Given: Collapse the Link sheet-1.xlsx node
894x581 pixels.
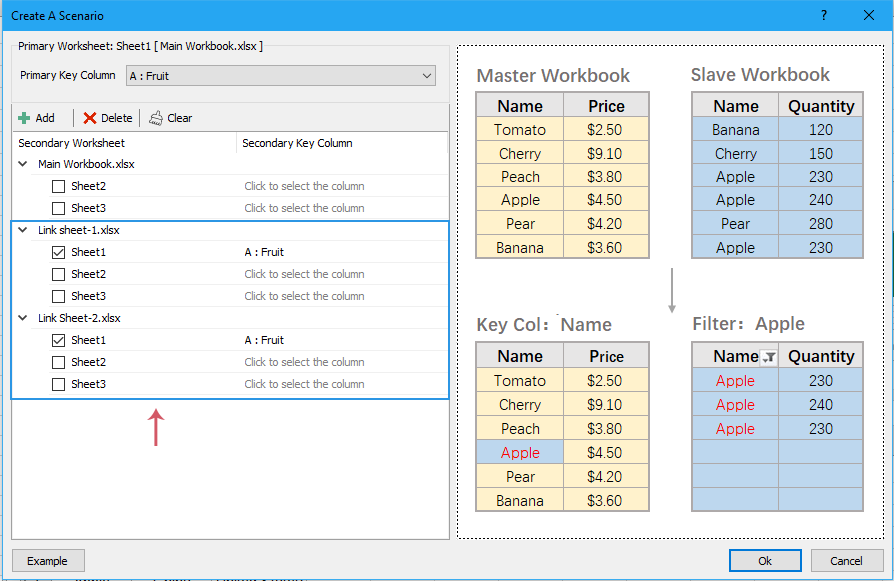Looking at the screenshot, I should coord(22,230).
